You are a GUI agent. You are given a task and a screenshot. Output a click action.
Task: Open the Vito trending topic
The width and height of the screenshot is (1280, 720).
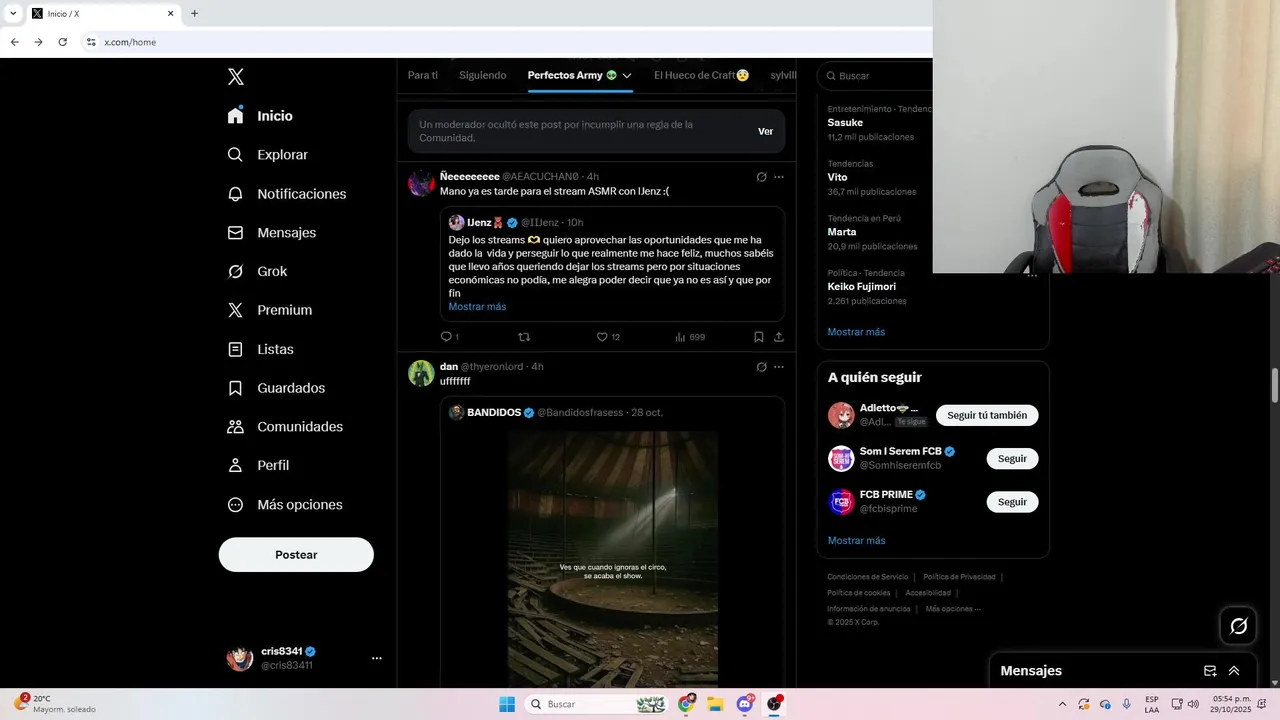pyautogui.click(x=837, y=177)
